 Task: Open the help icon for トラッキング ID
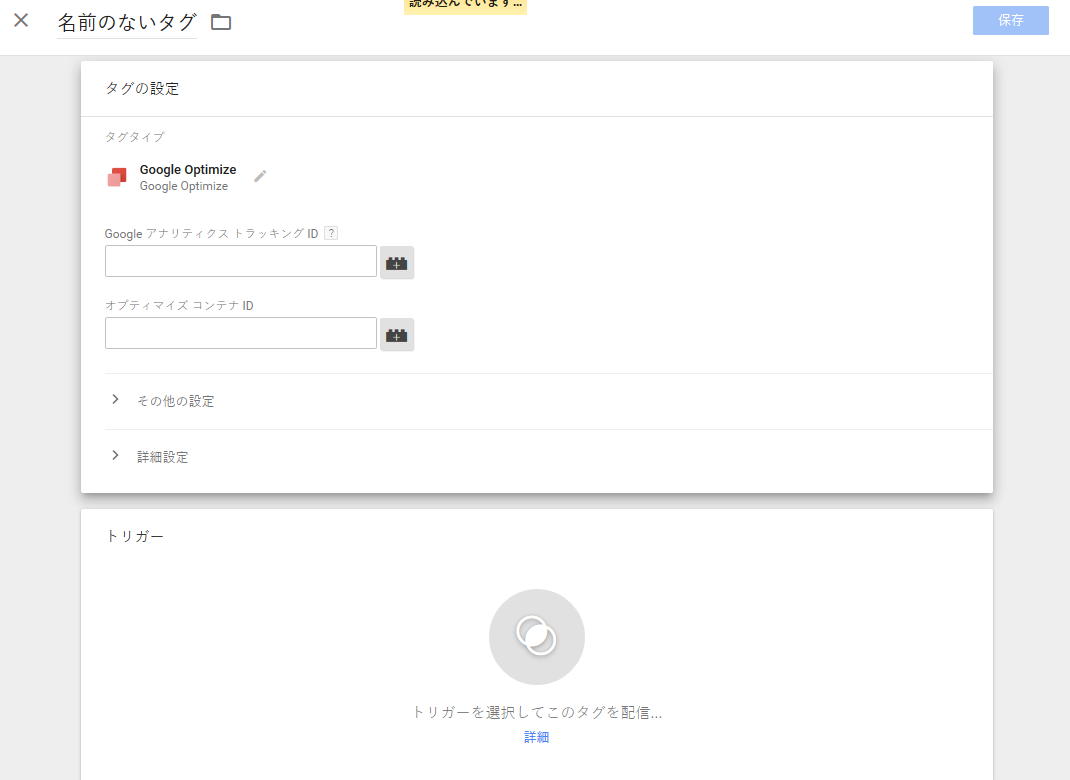(x=331, y=233)
